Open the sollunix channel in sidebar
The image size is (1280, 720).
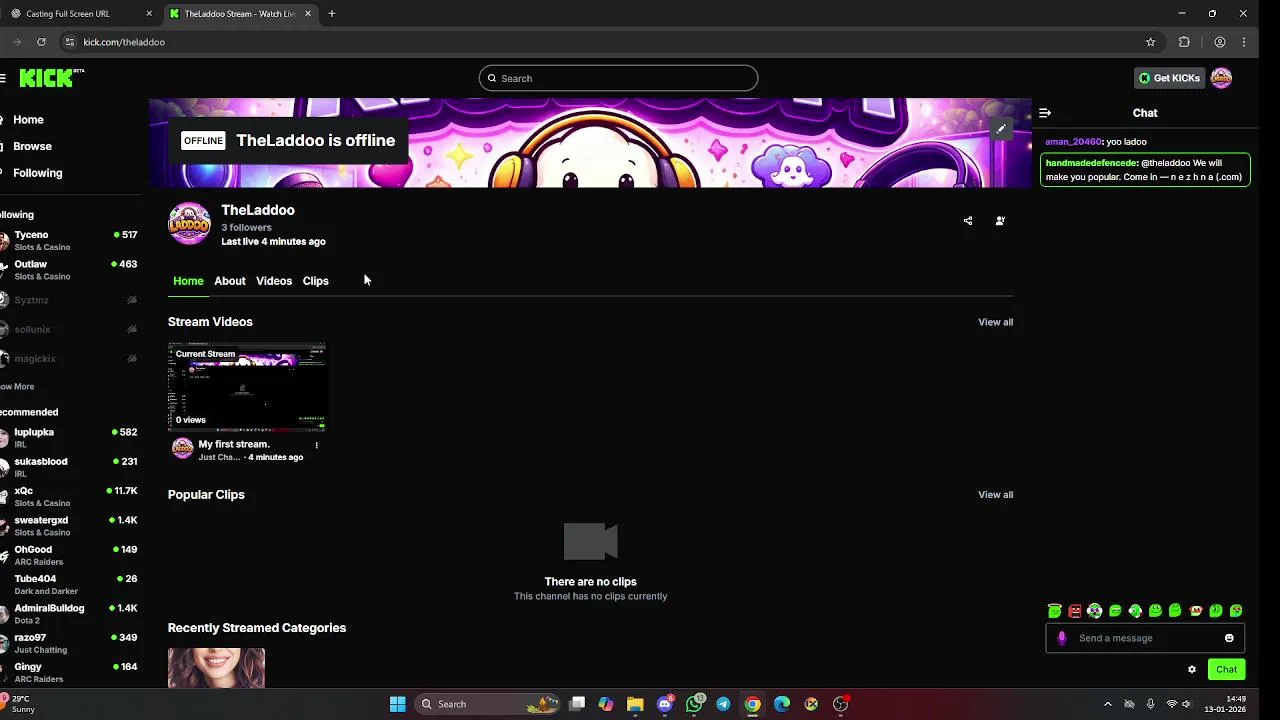tap(70, 329)
